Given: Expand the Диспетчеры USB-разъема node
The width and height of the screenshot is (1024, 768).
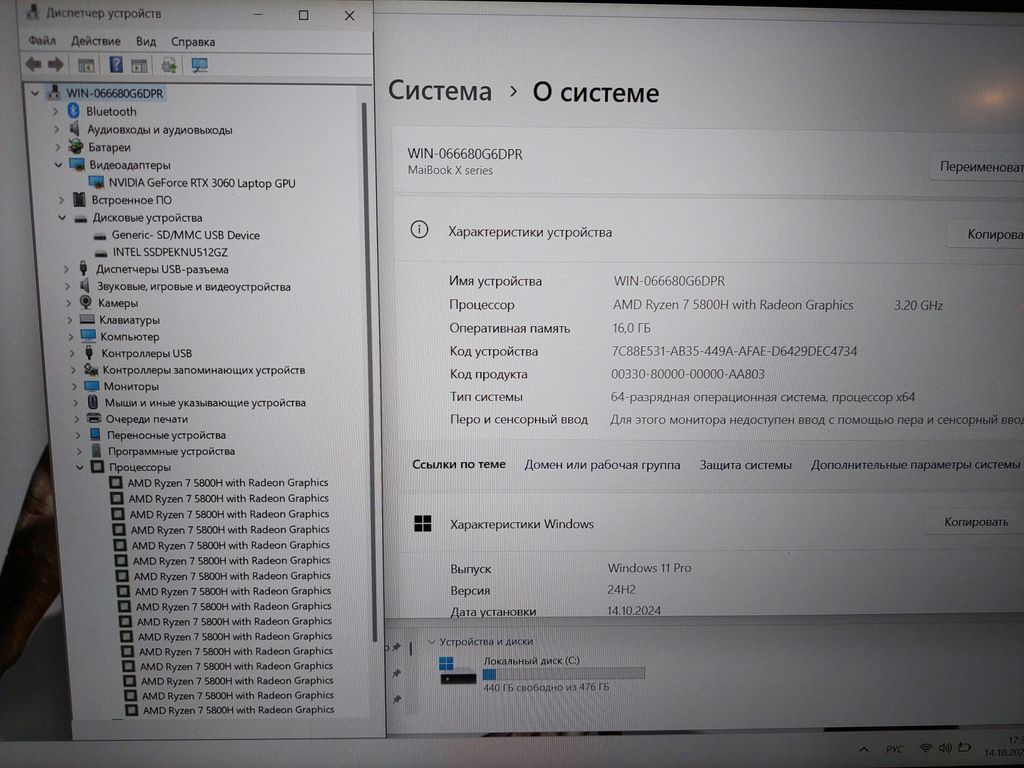Looking at the screenshot, I should point(65,268).
